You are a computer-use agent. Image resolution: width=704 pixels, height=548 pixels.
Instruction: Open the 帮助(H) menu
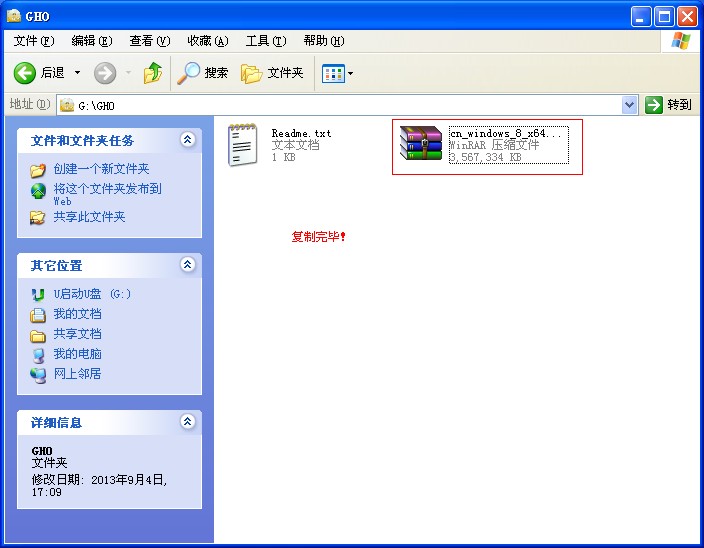click(x=324, y=41)
